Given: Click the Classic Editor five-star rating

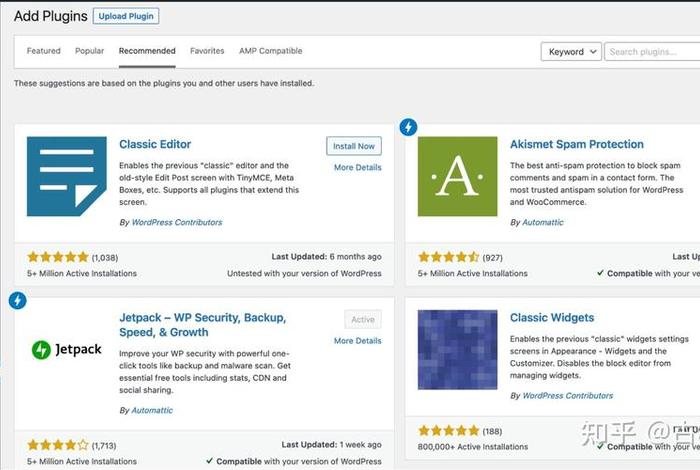Looking at the screenshot, I should [x=58, y=257].
